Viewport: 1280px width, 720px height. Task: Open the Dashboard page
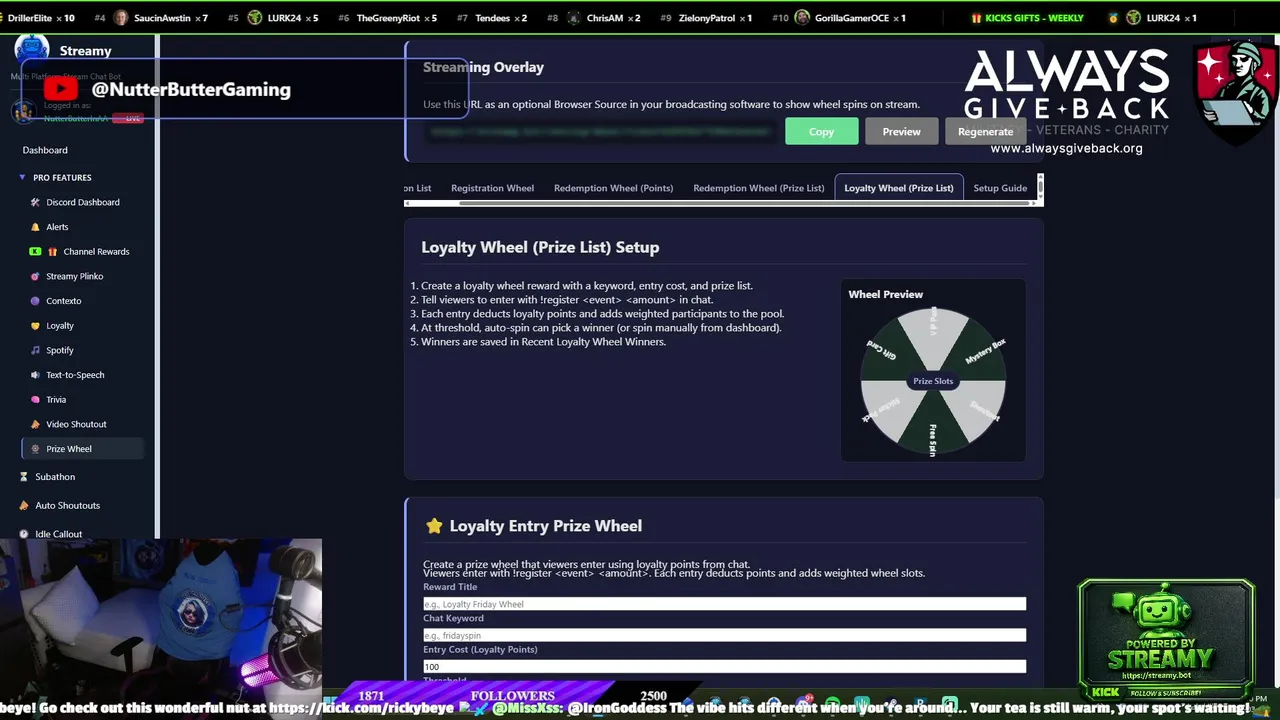(x=45, y=150)
